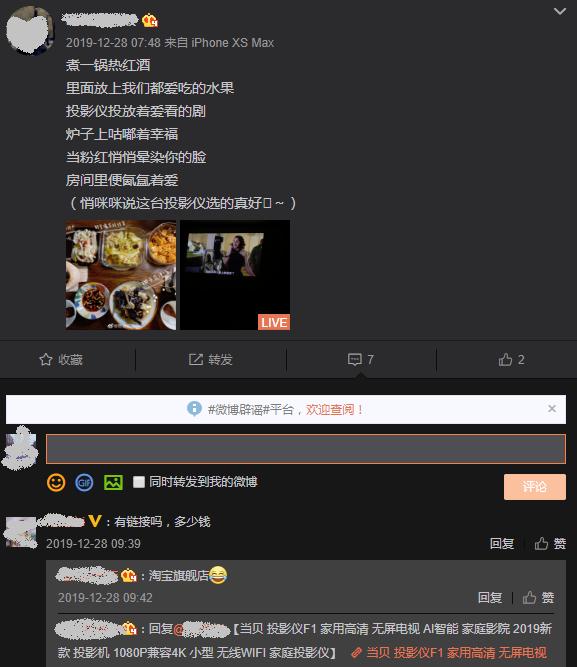Like the post with the thumbs-up showing 2
This screenshot has width=577, height=667.
click(x=511, y=360)
